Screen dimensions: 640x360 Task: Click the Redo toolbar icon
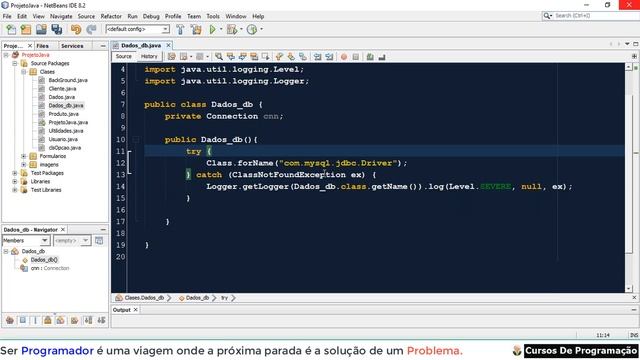click(x=91, y=29)
